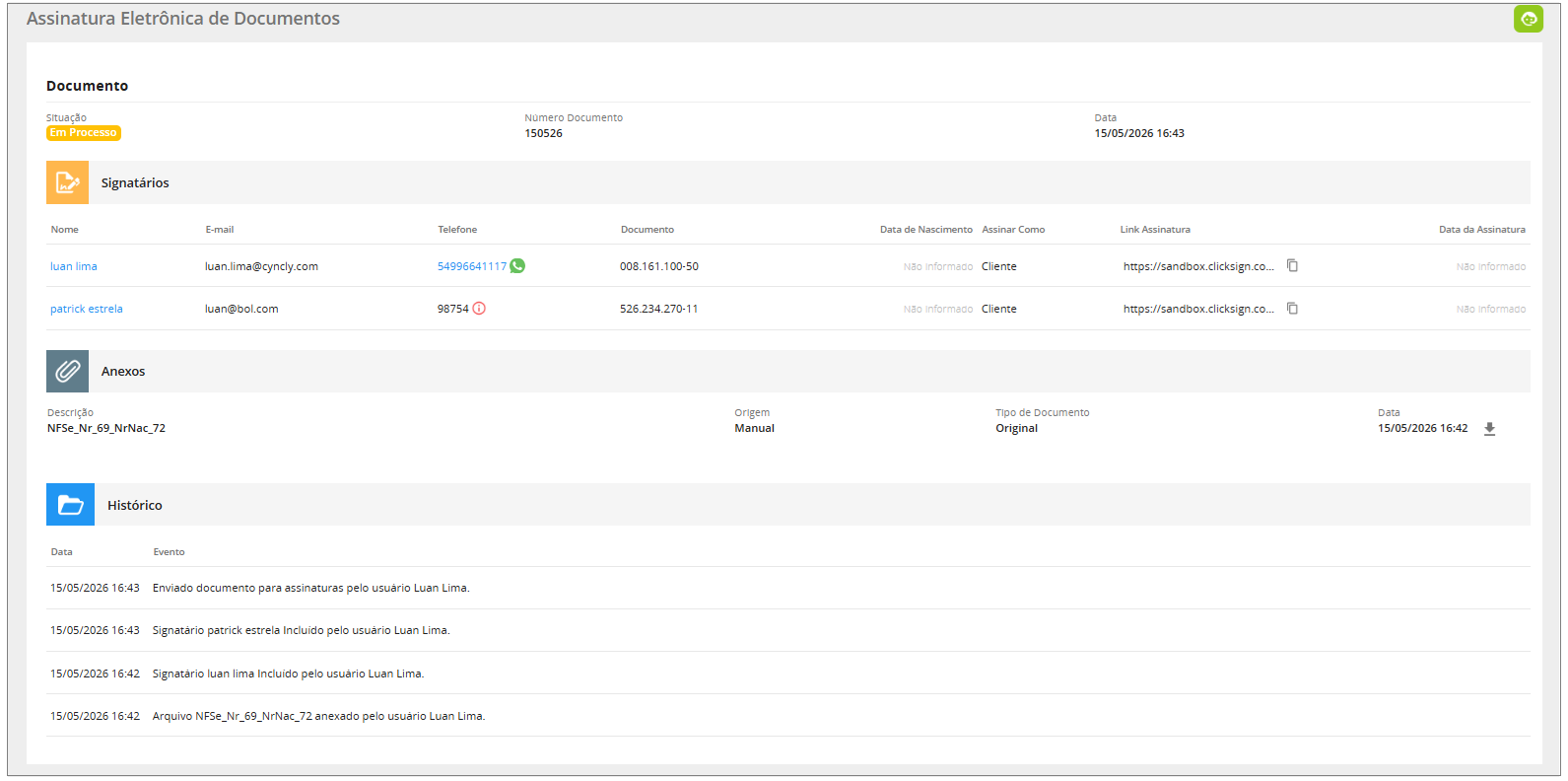
Task: Click the green chat icon at top right
Action: click(x=1528, y=19)
